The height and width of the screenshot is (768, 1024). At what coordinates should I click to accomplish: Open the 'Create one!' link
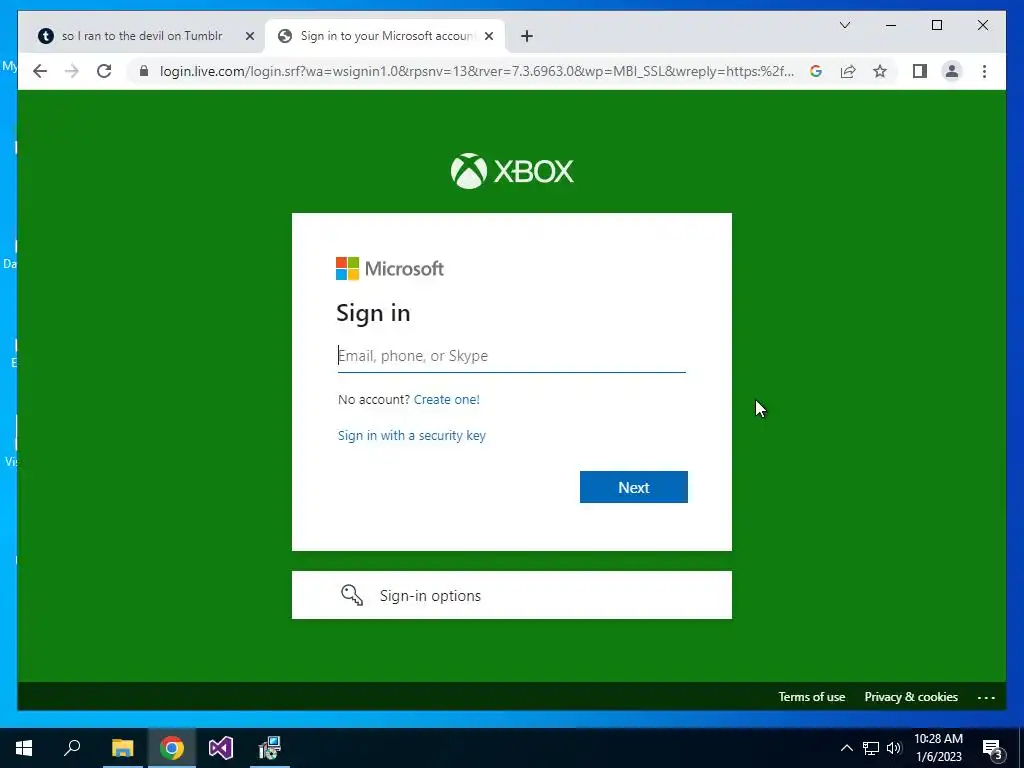(x=447, y=400)
